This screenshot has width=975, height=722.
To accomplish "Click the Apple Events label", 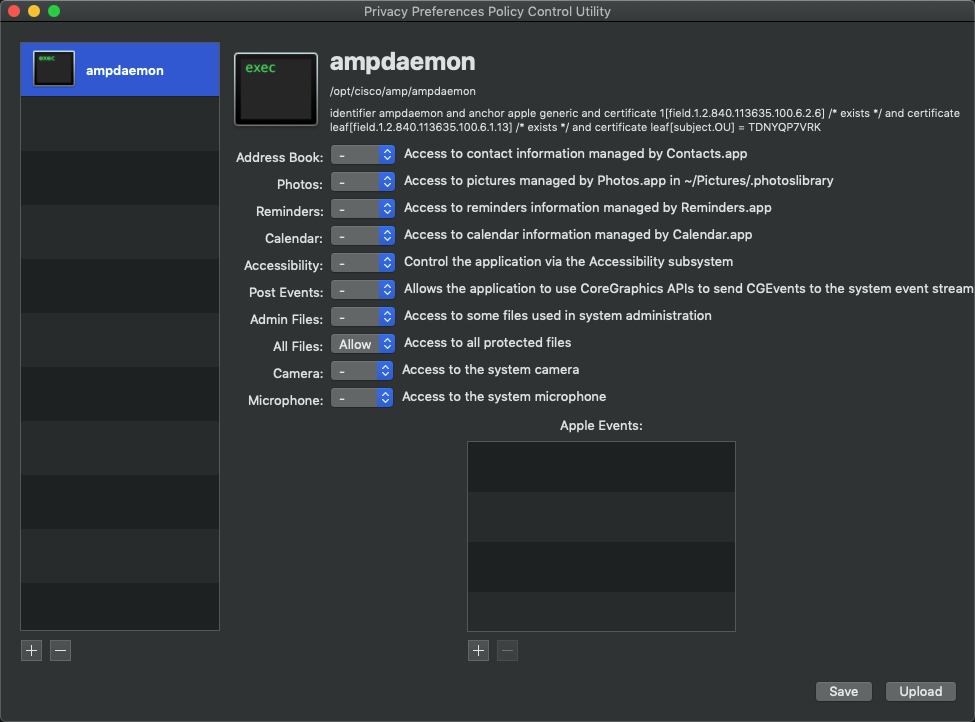I will click(x=601, y=425).
